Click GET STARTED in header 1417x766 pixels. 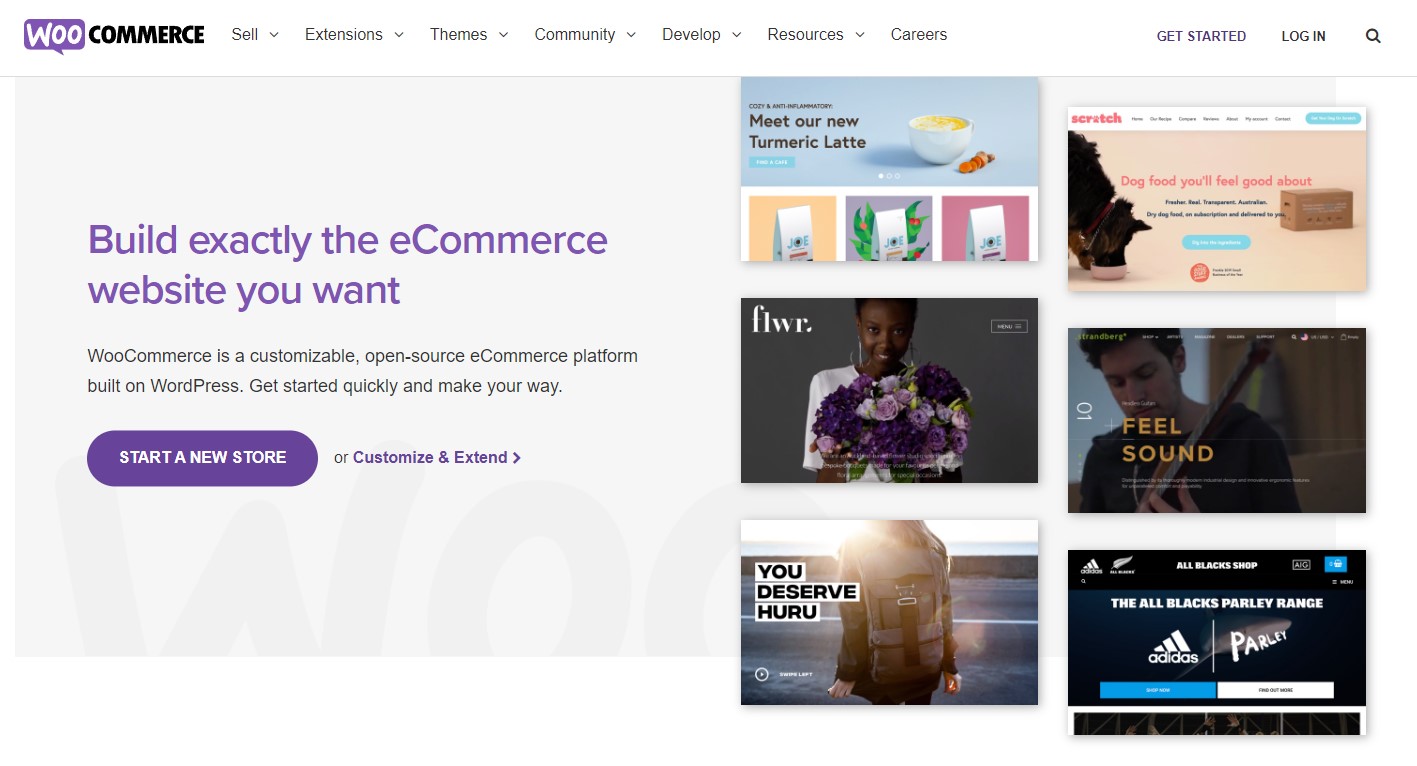pyautogui.click(x=1201, y=36)
